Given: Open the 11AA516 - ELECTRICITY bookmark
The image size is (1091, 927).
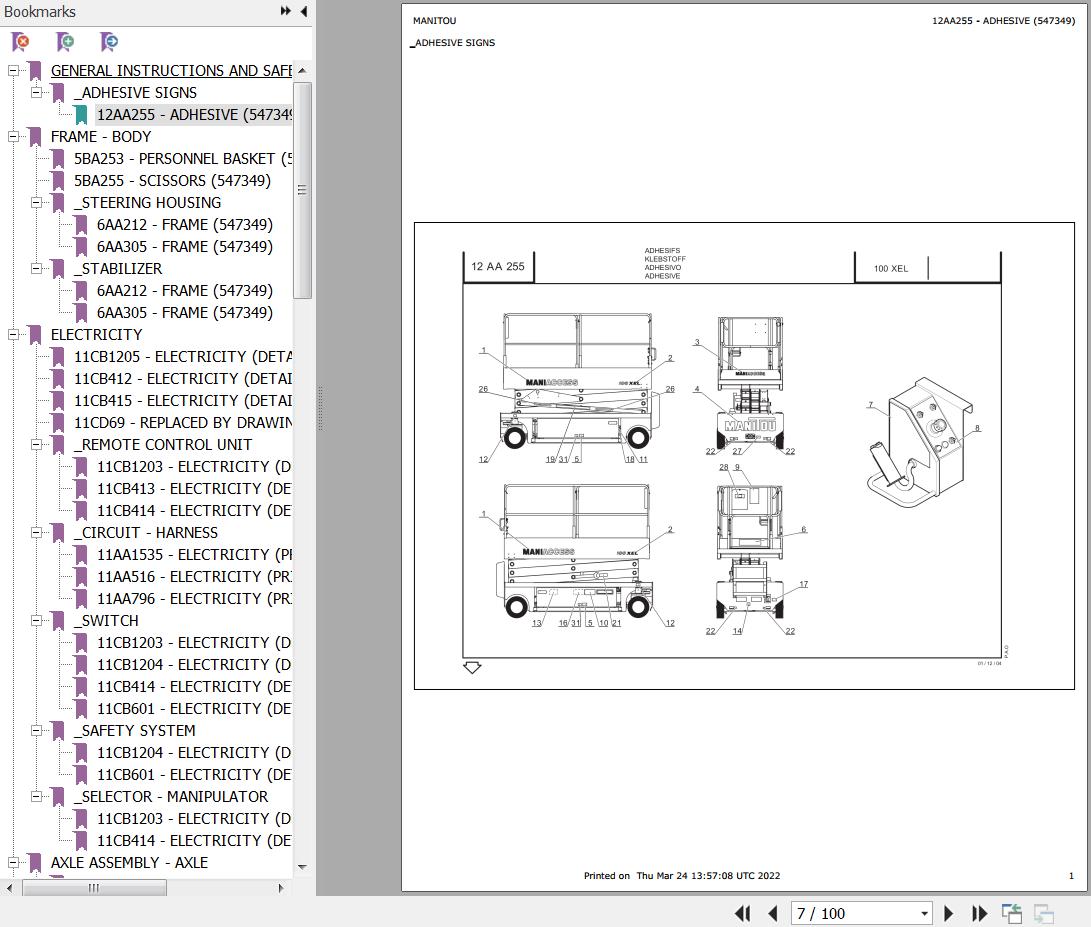Looking at the screenshot, I should pos(194,577).
